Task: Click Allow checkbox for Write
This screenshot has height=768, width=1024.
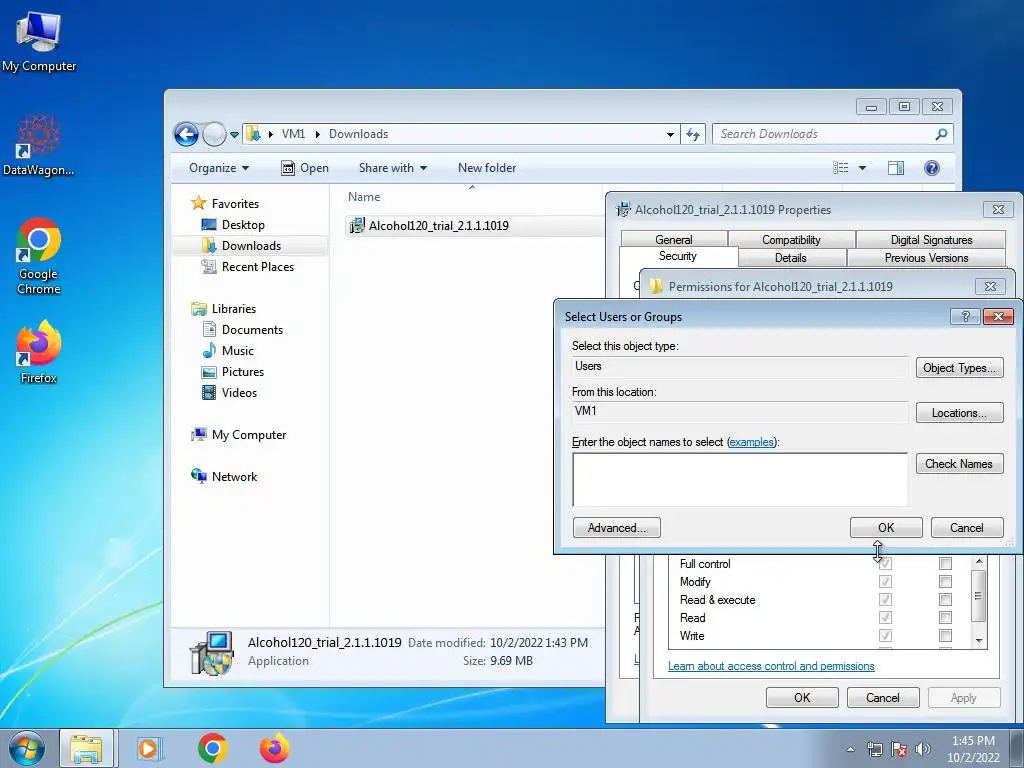Action: (x=885, y=635)
